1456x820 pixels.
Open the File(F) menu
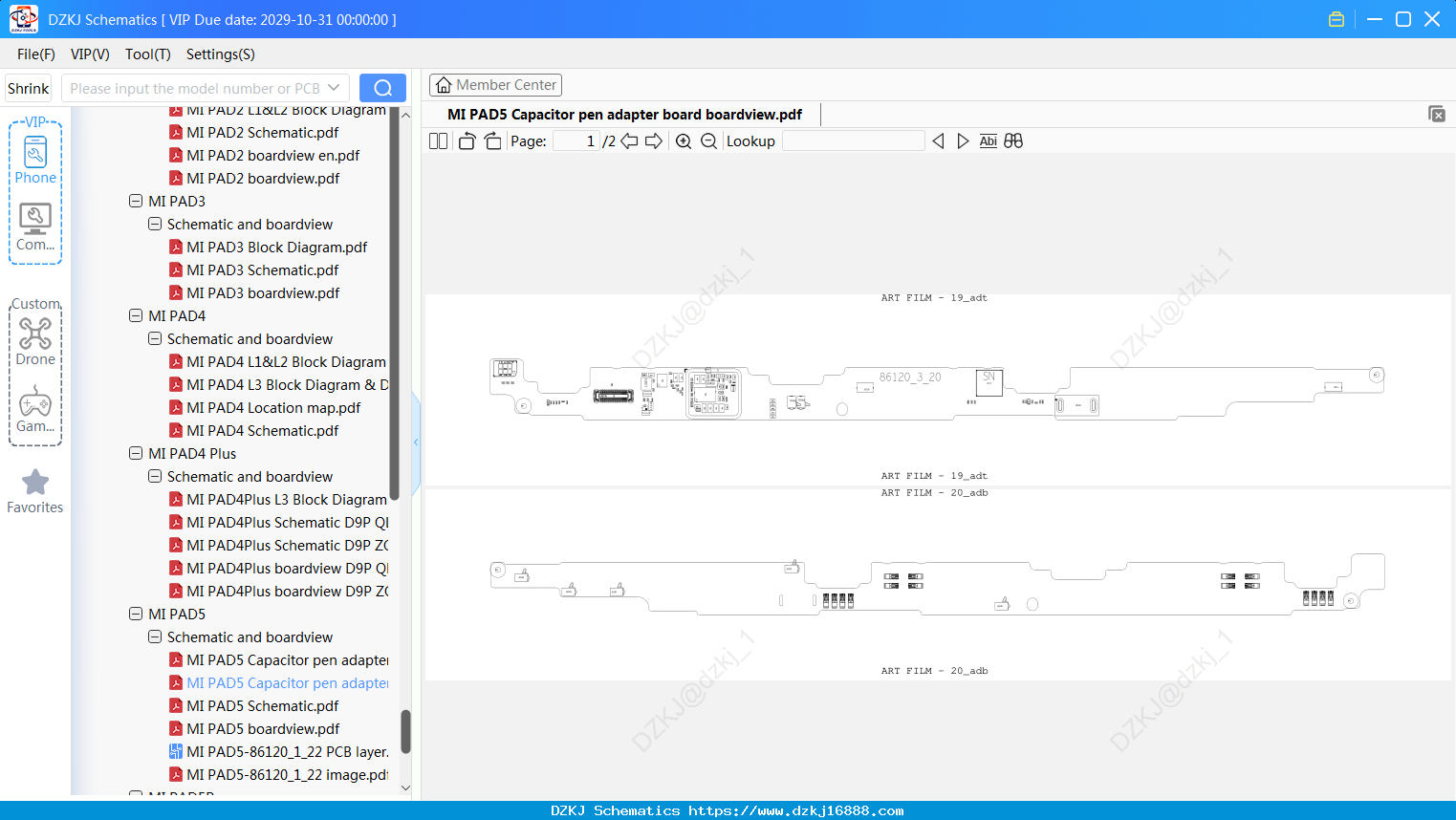pos(36,54)
